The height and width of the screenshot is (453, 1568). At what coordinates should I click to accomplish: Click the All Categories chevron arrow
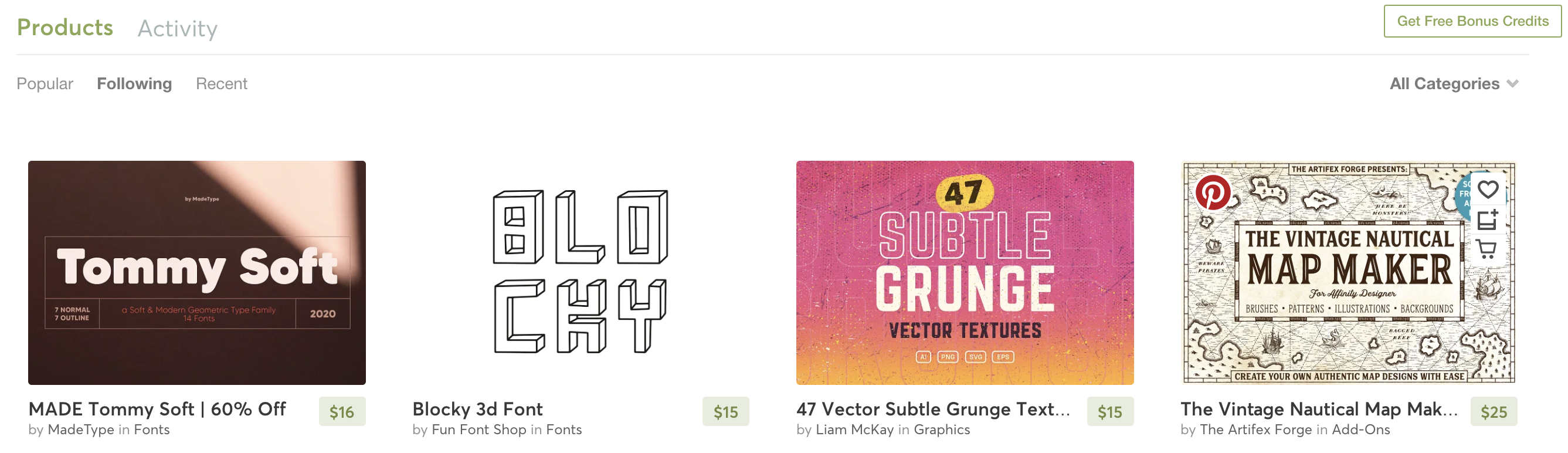[x=1513, y=83]
